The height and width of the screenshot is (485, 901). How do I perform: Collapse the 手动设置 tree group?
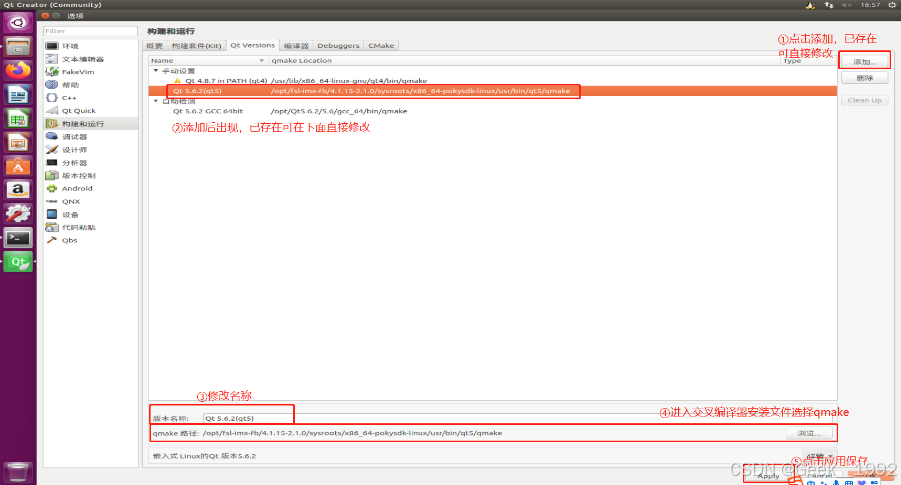pyautogui.click(x=156, y=71)
